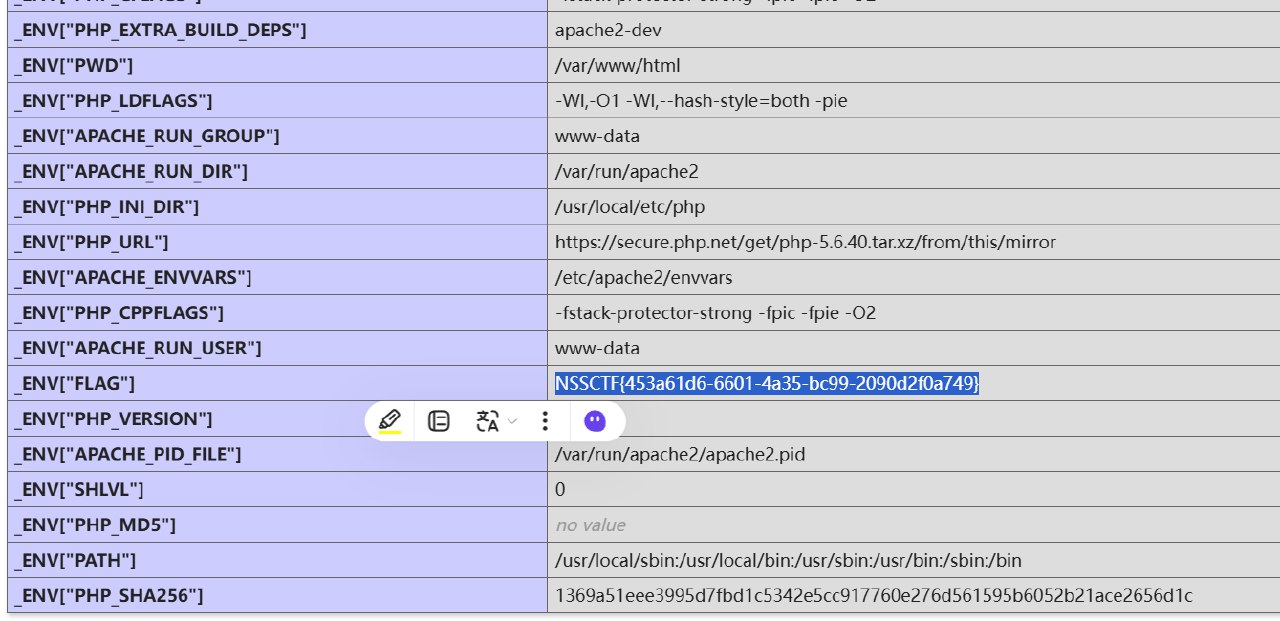
Task: Click the highlighter pen icon
Action: [390, 421]
